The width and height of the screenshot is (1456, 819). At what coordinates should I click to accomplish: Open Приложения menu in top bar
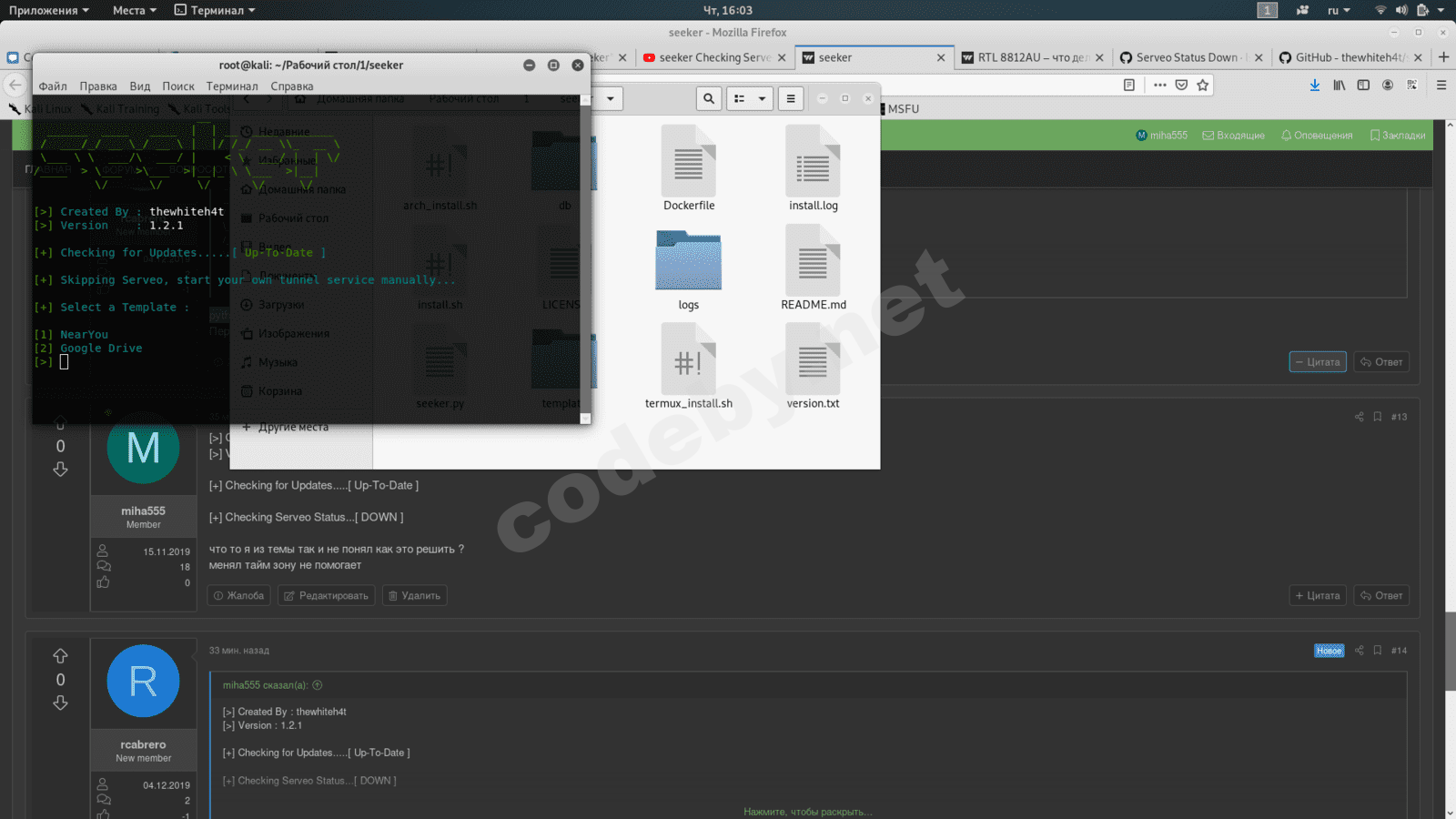point(49,10)
